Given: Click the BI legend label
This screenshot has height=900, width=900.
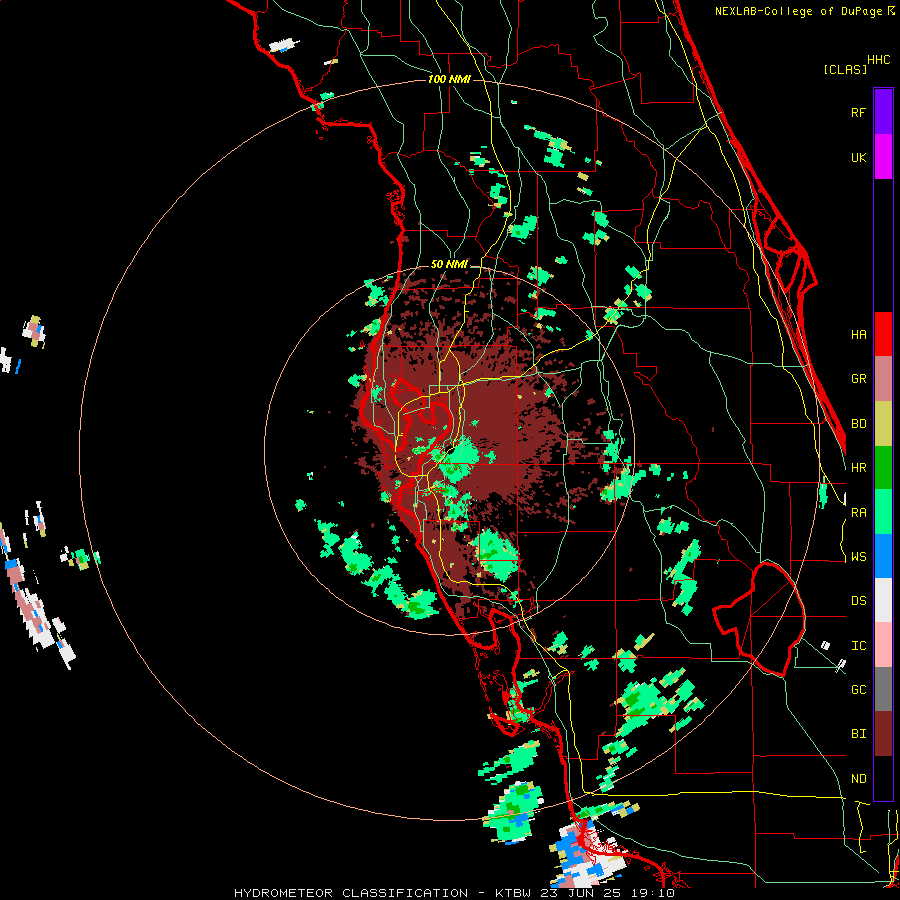Looking at the screenshot, I should coord(858,734).
